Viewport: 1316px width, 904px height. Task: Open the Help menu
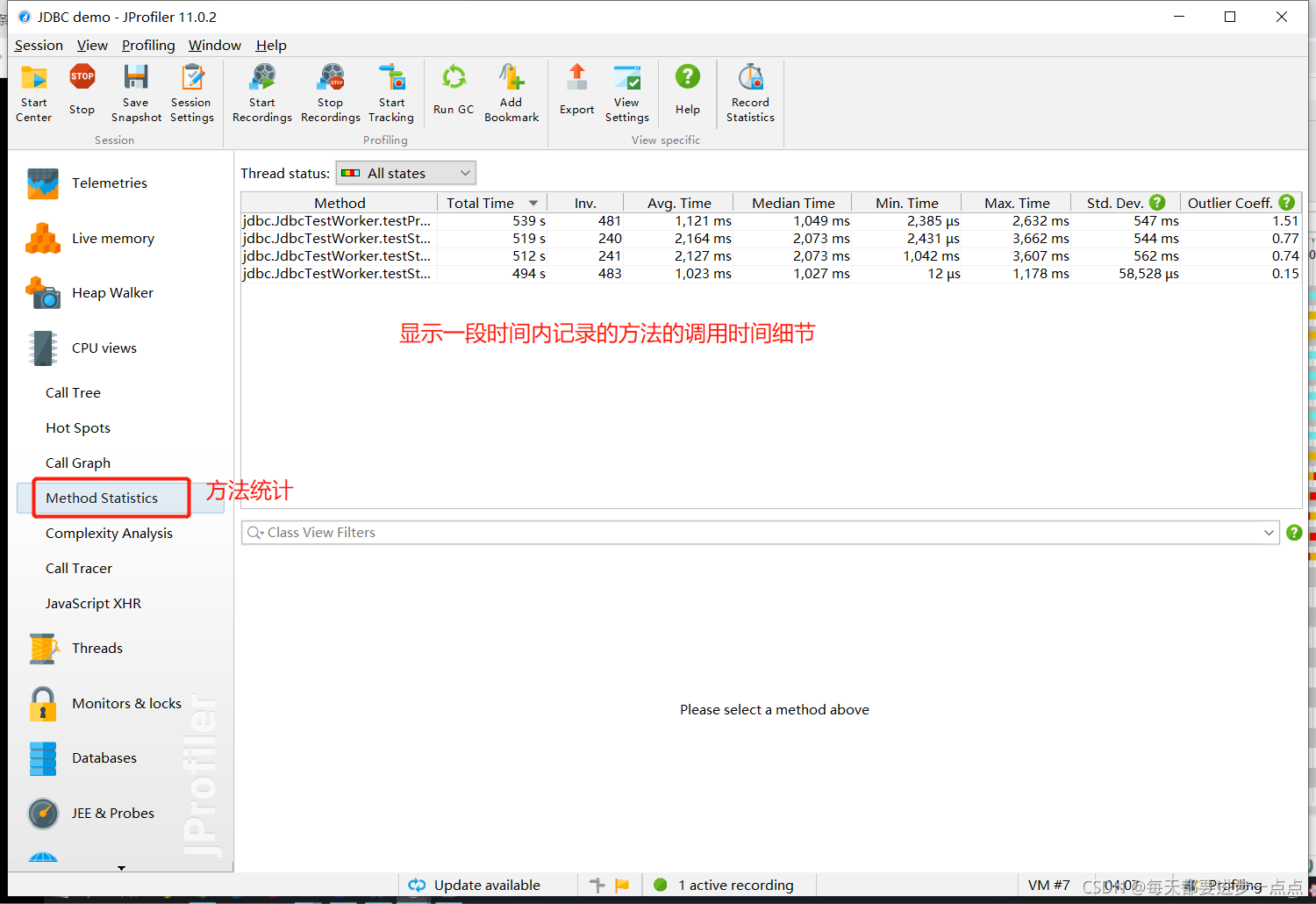271,46
